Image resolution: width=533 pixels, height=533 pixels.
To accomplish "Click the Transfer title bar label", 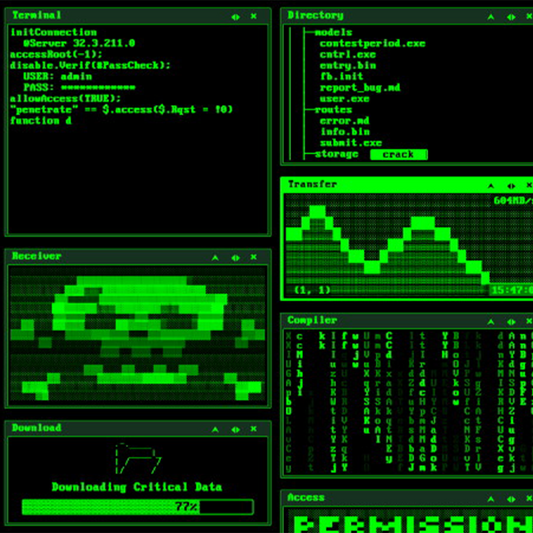I will tap(312, 184).
